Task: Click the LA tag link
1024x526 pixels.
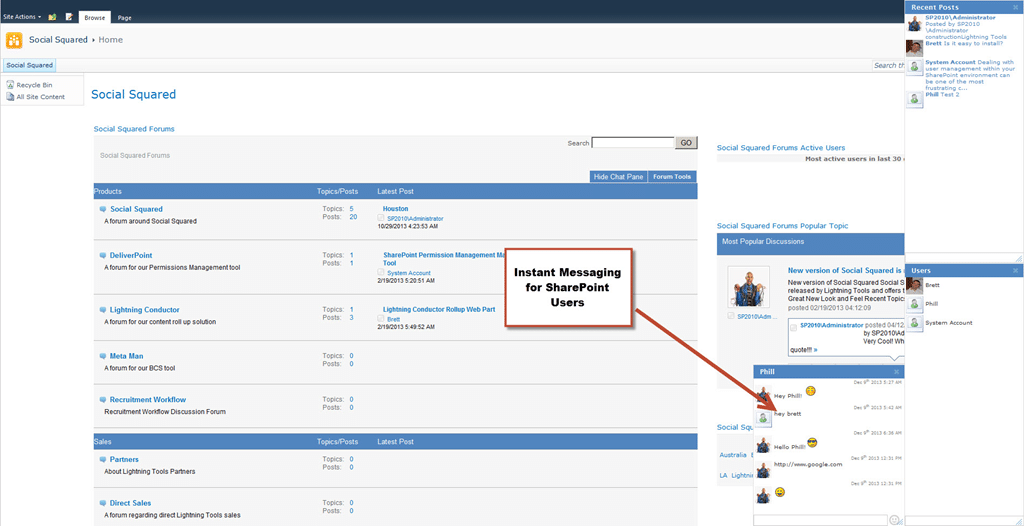Action: [723, 476]
